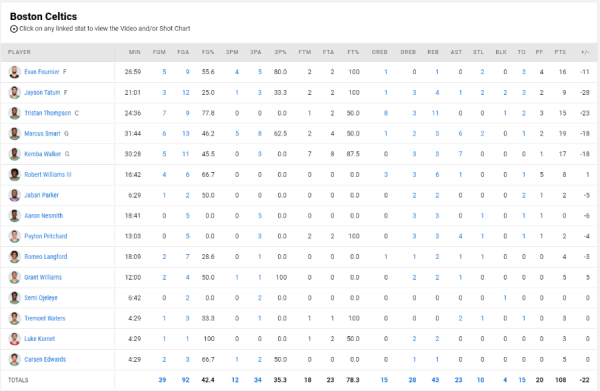View Marcus Smart's 13 field goal attempts
The width and height of the screenshot is (600, 391).
(186, 134)
